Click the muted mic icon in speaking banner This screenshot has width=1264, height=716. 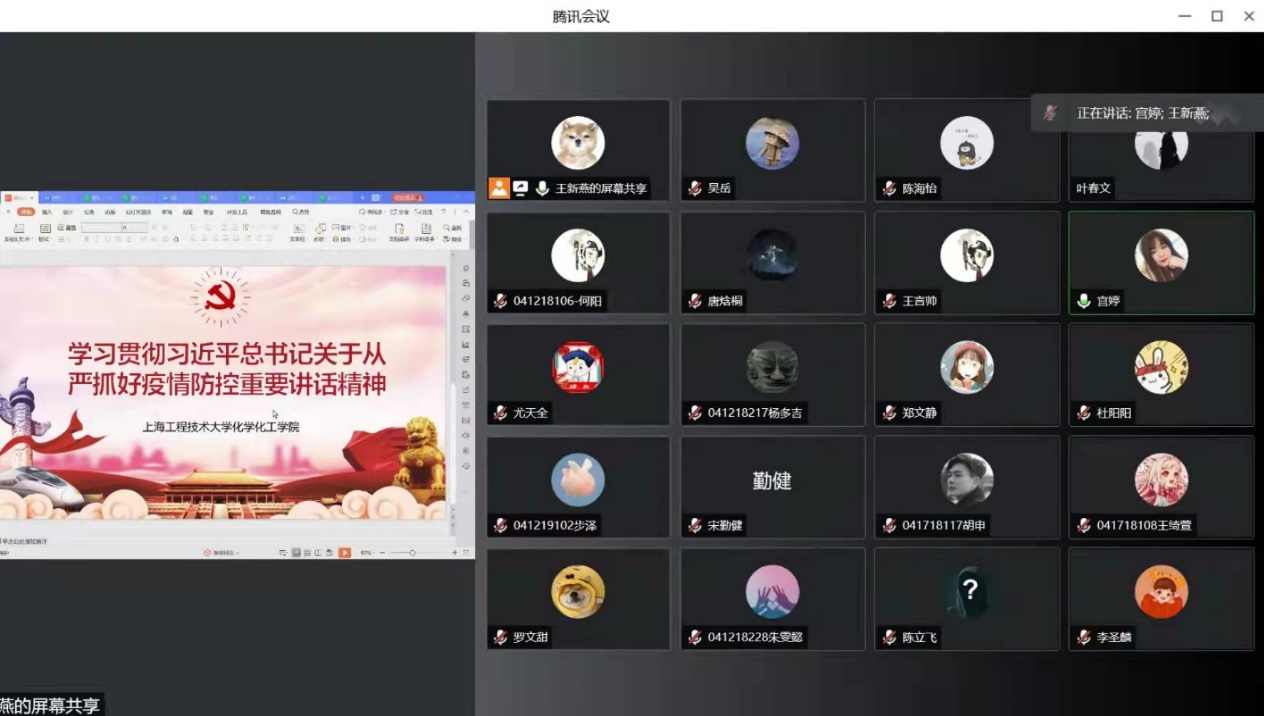tap(1050, 113)
